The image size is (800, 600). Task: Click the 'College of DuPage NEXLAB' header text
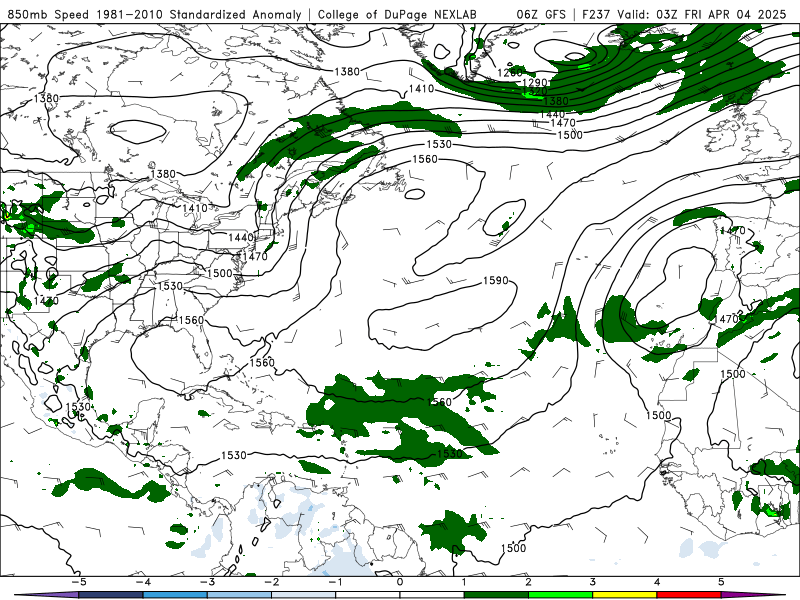(397, 14)
